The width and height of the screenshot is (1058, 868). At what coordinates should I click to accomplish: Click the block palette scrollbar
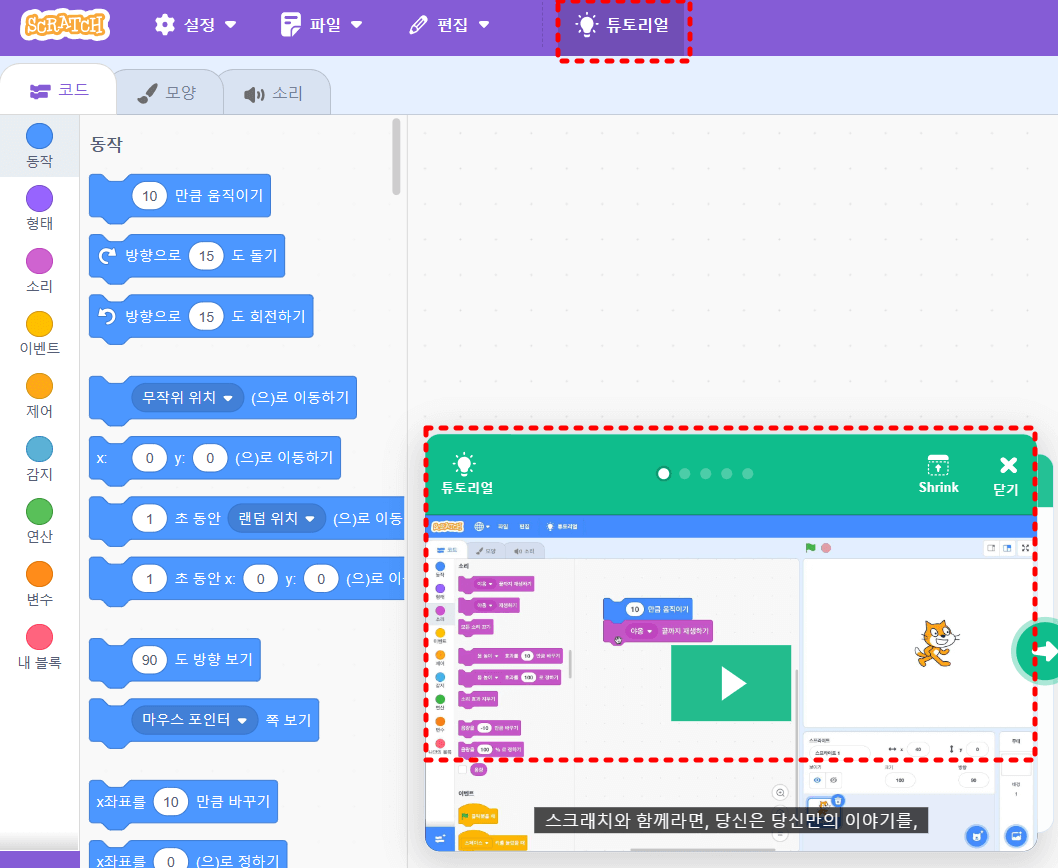tap(396, 157)
